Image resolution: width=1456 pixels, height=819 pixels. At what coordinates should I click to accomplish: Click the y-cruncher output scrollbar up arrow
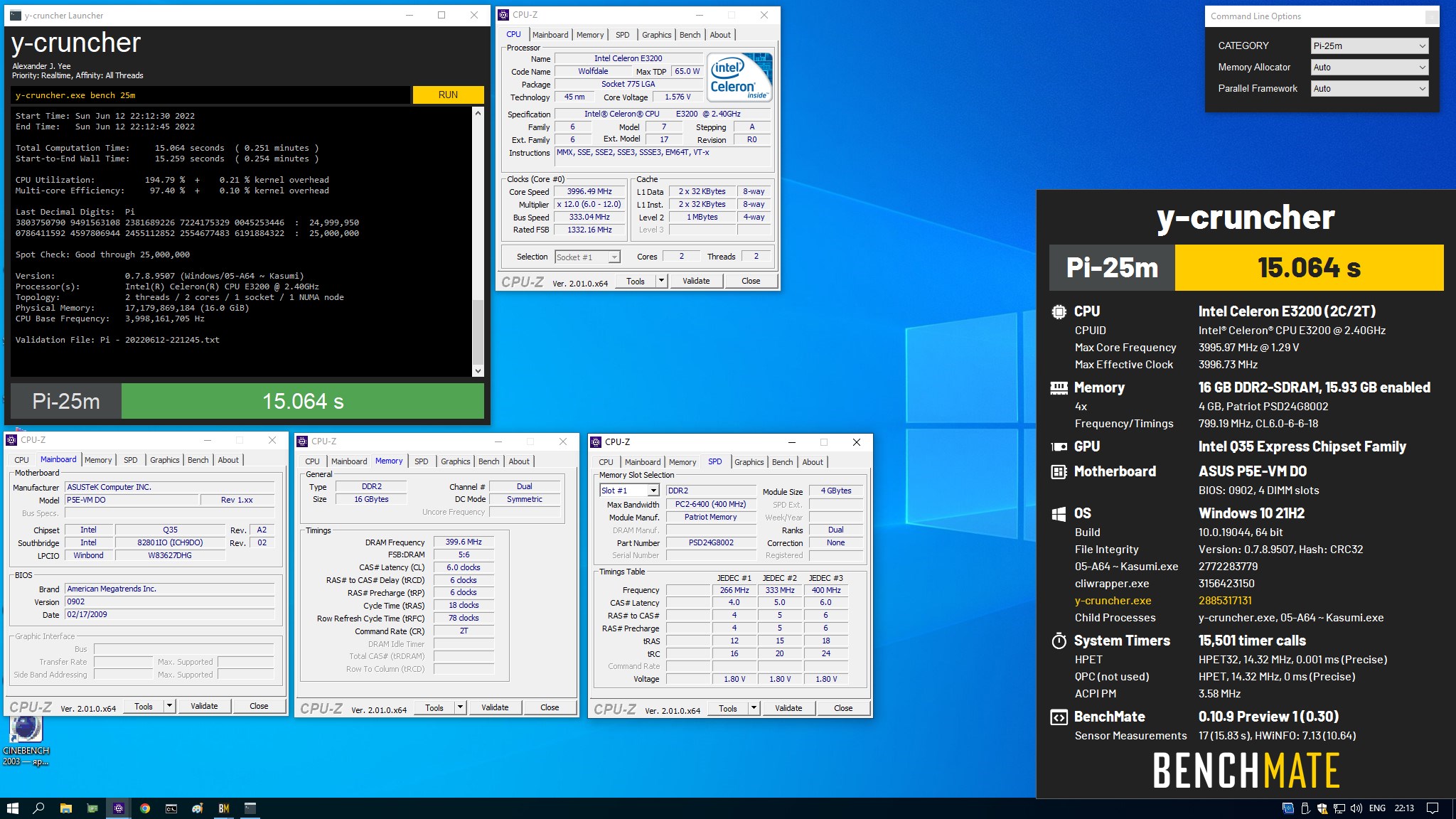[x=478, y=113]
